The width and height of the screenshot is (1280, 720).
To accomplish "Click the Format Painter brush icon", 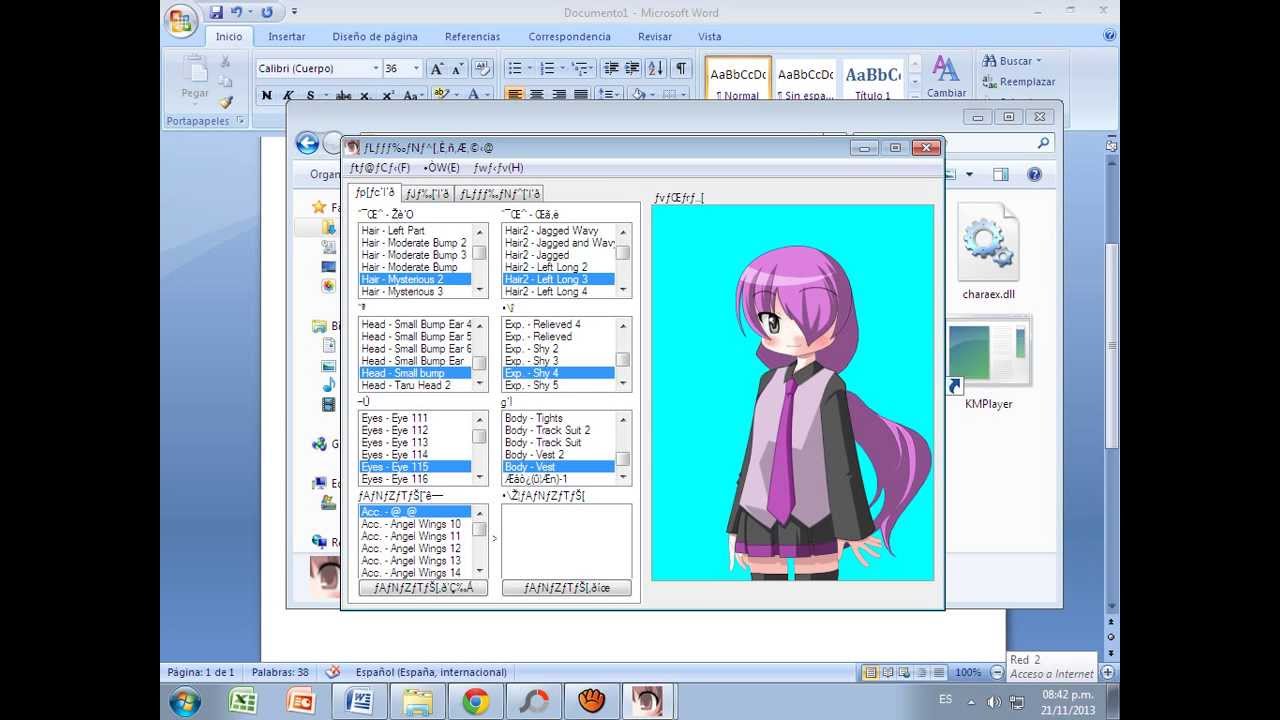I will 226,101.
